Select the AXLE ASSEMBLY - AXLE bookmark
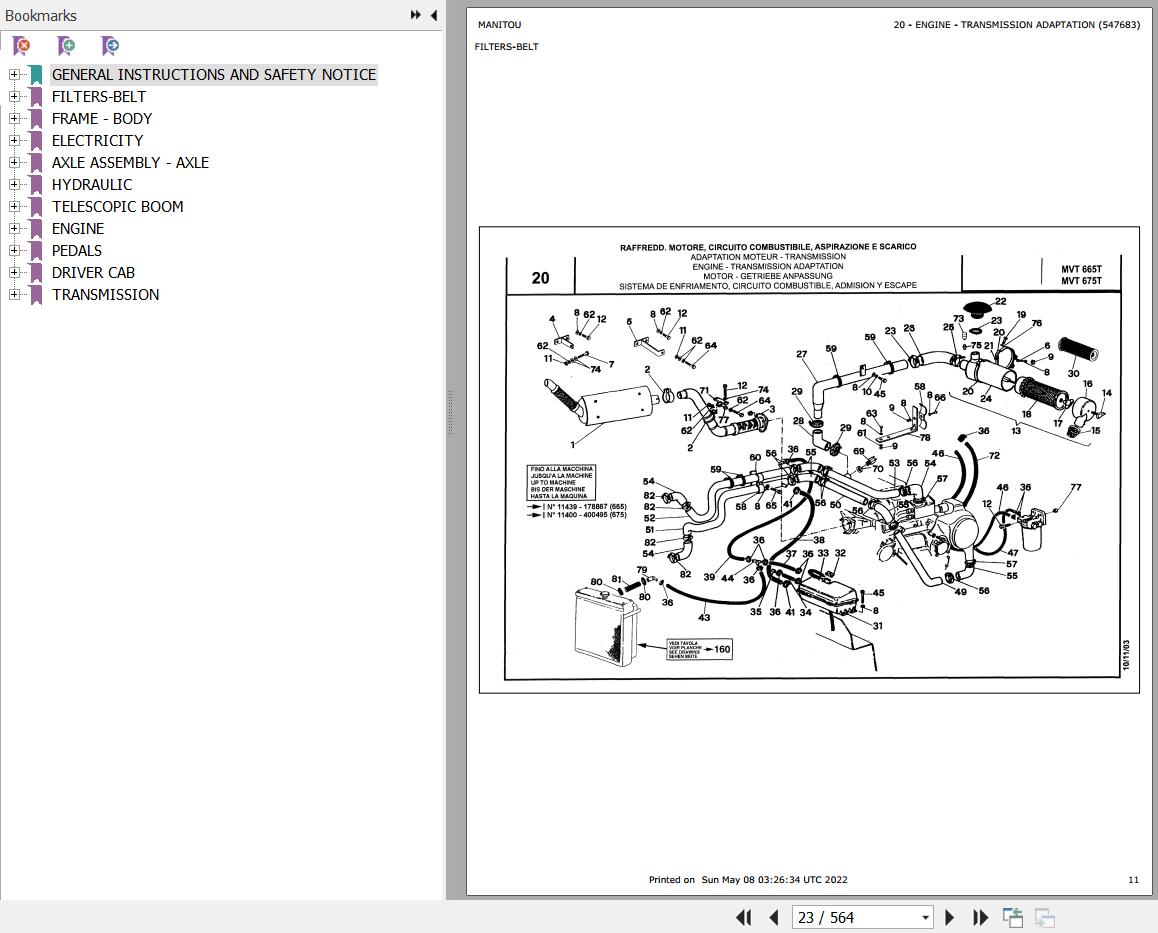Image resolution: width=1158 pixels, height=933 pixels. pos(130,163)
